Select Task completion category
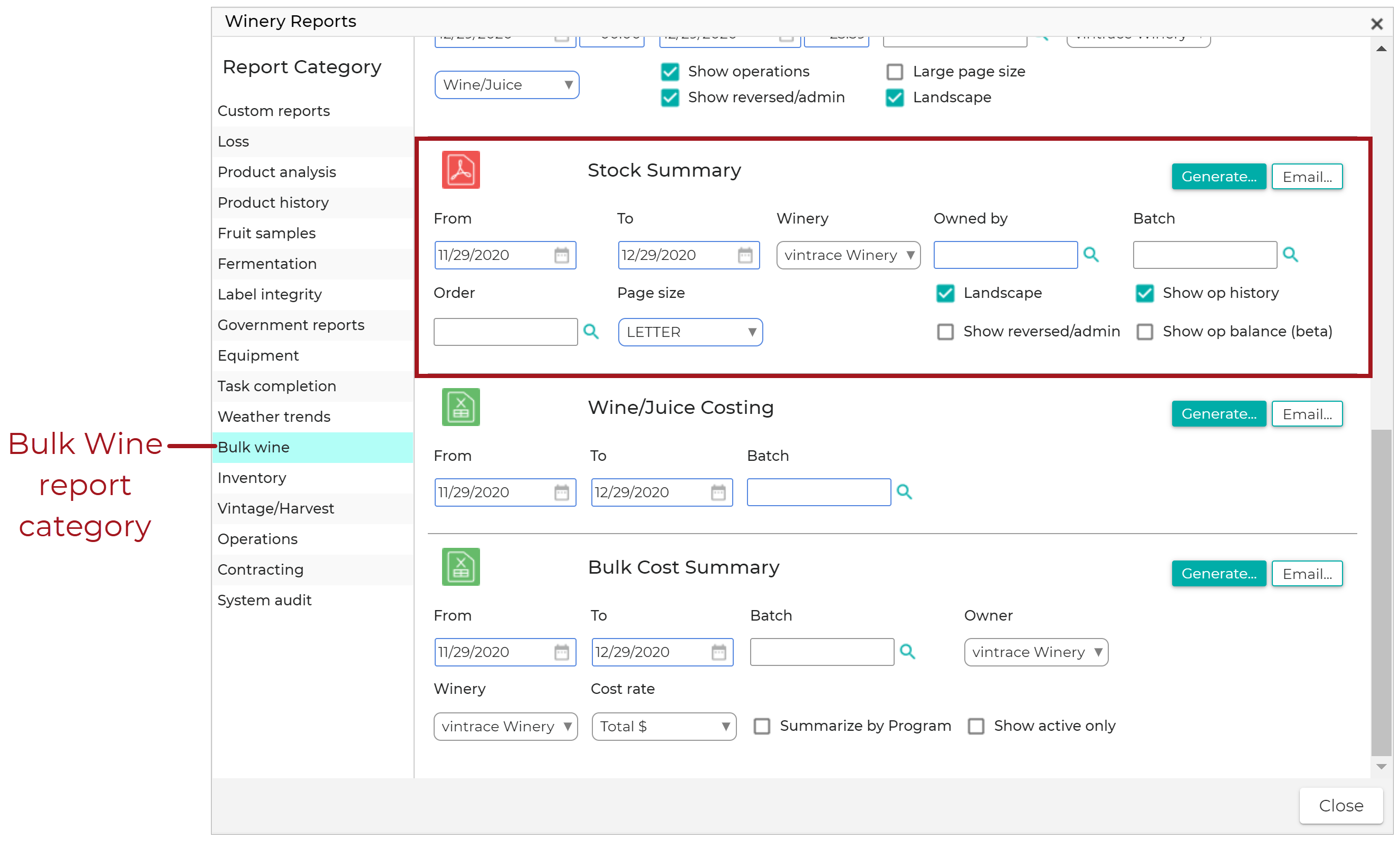 312,386
